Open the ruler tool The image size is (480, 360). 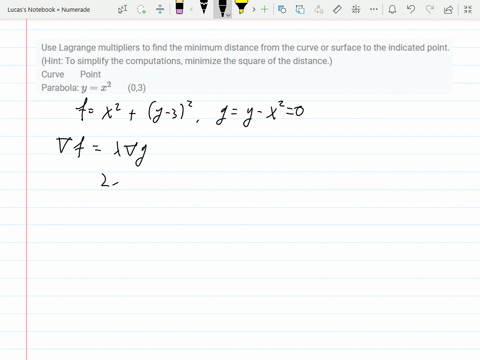tap(337, 10)
